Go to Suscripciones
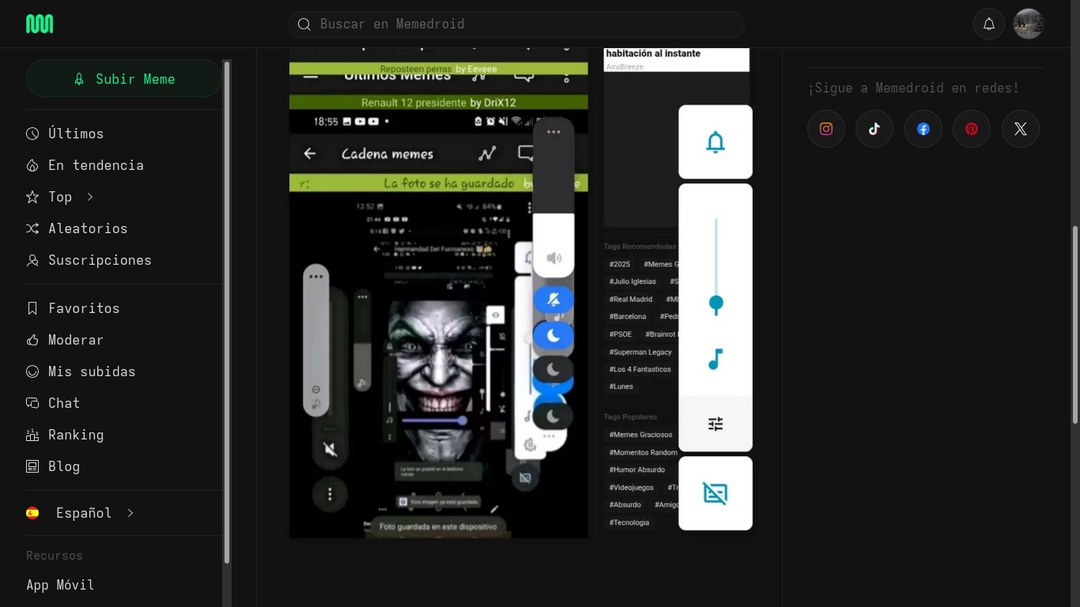The image size is (1080, 607). [100, 260]
